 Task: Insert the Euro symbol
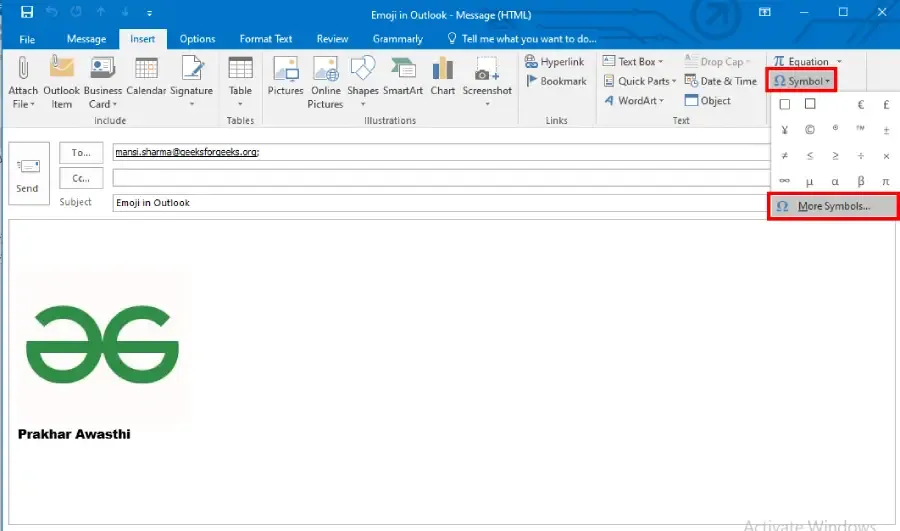tap(860, 104)
